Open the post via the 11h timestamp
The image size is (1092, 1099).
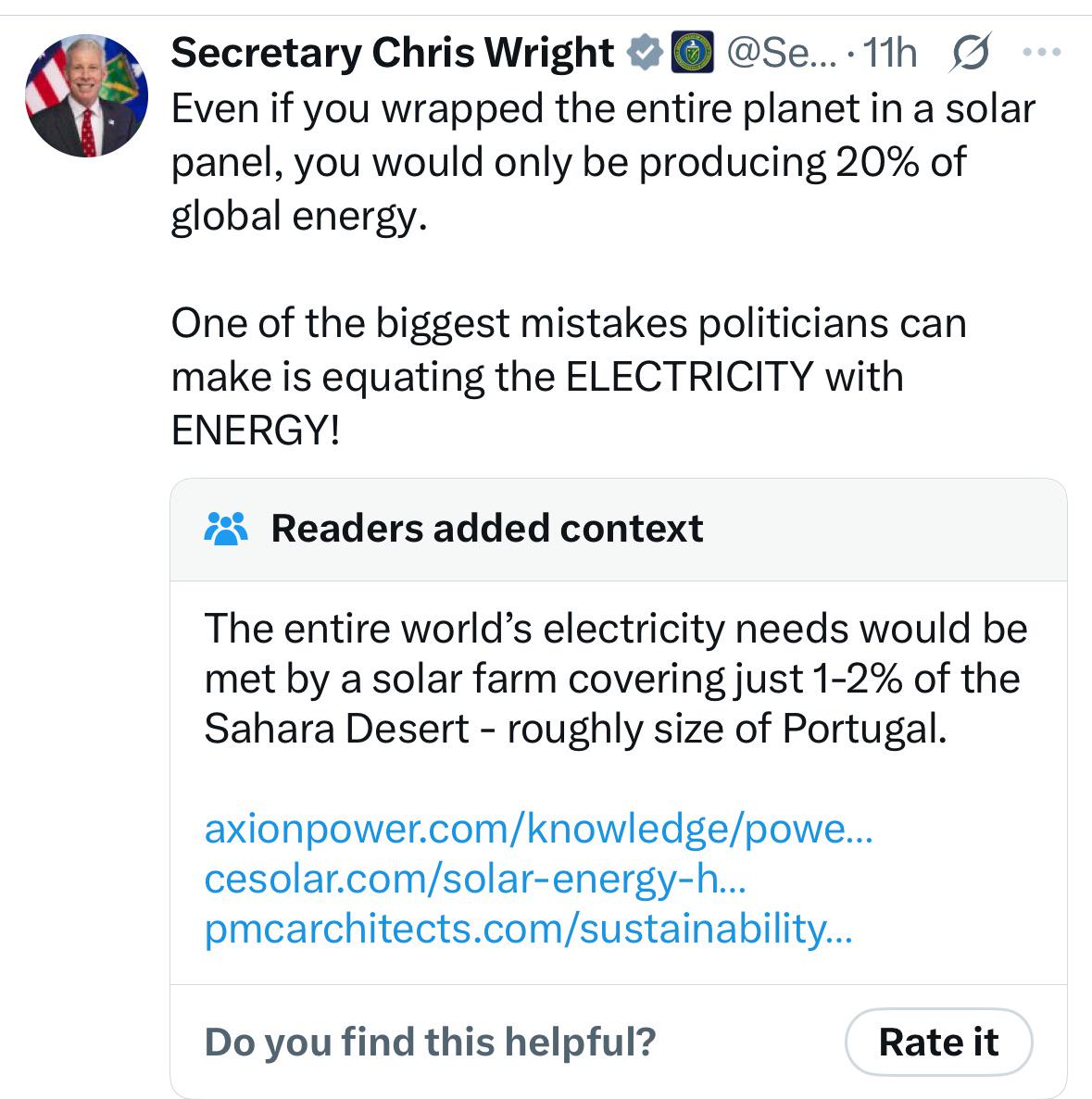pos(888,53)
